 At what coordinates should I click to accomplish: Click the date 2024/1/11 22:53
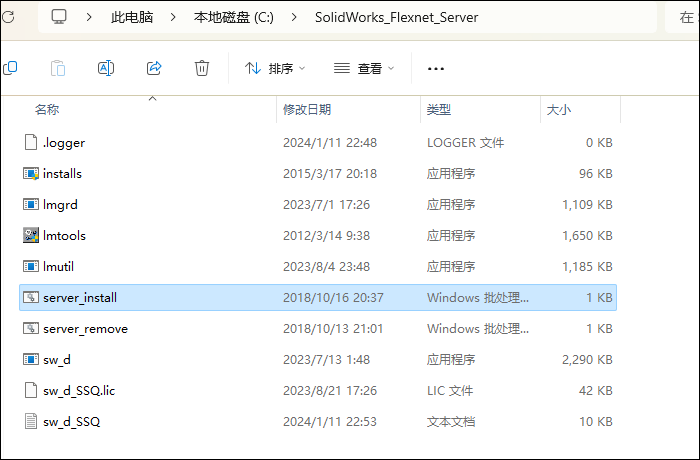(330, 422)
